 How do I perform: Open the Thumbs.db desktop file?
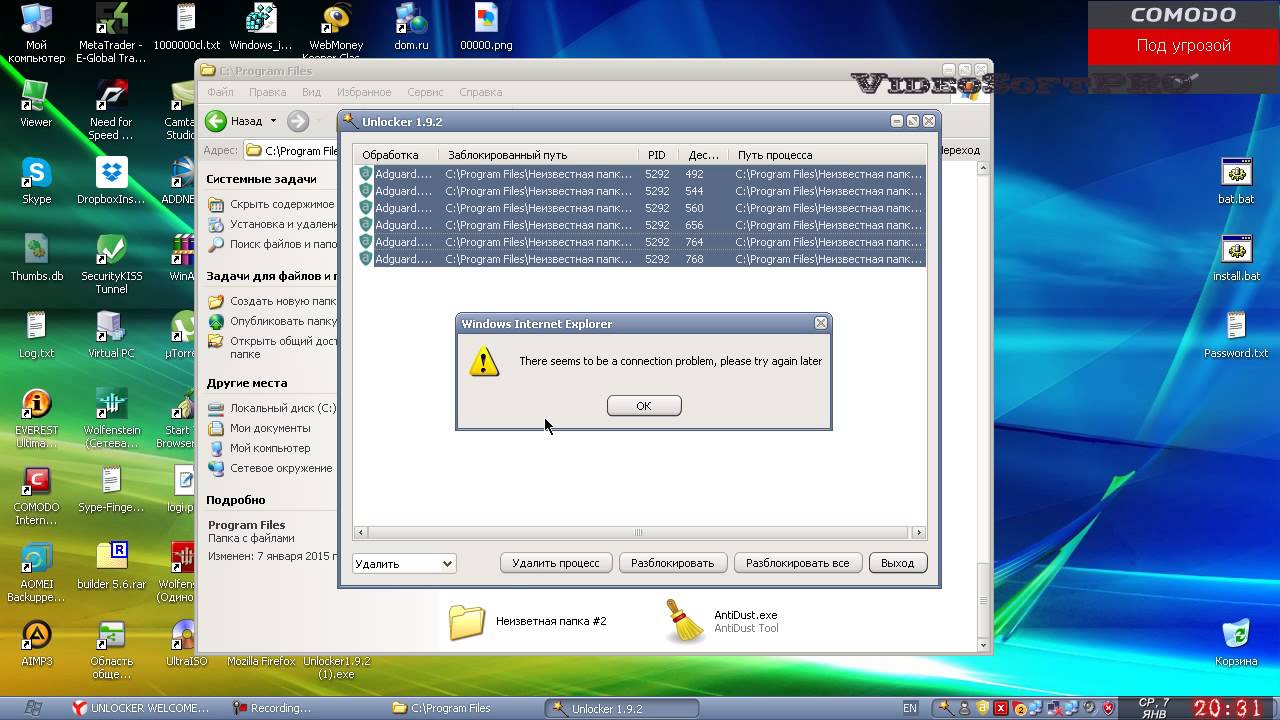(x=36, y=258)
